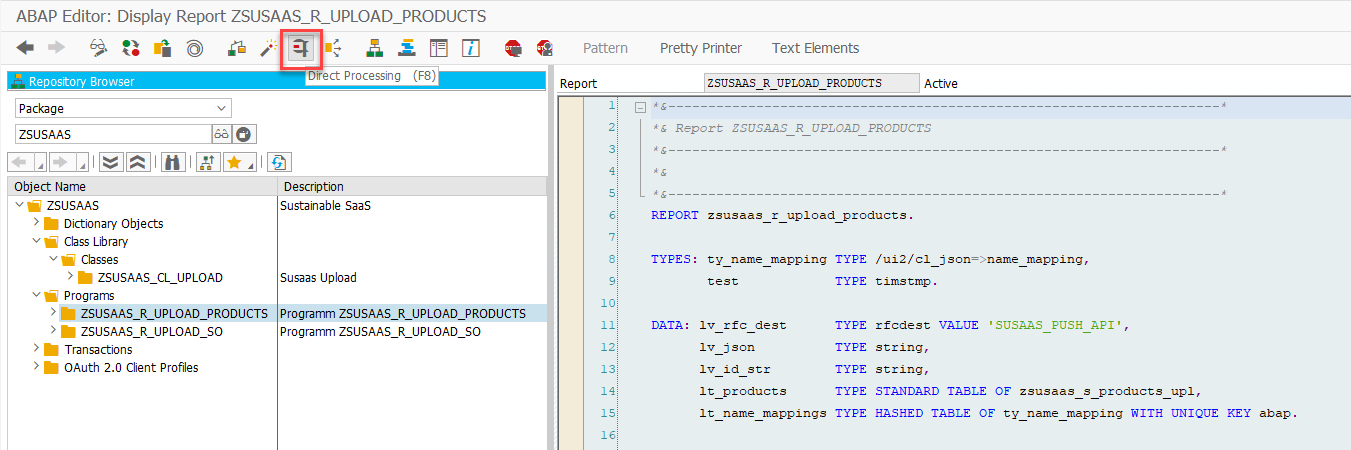Open the Other Object icon
Image resolution: width=1351 pixels, height=450 pixels.
162,48
